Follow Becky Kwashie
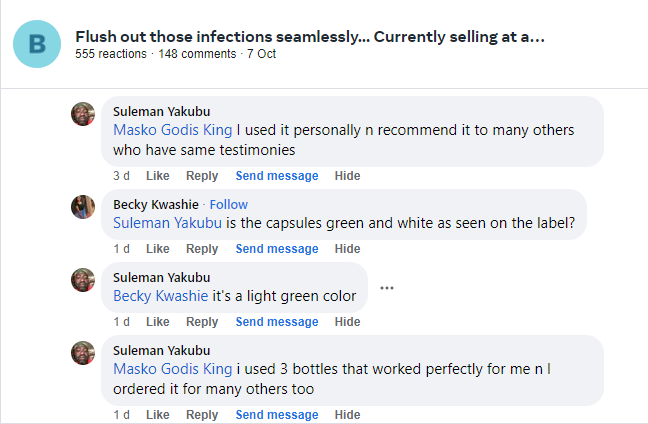This screenshot has width=648, height=424. pyautogui.click(x=229, y=204)
